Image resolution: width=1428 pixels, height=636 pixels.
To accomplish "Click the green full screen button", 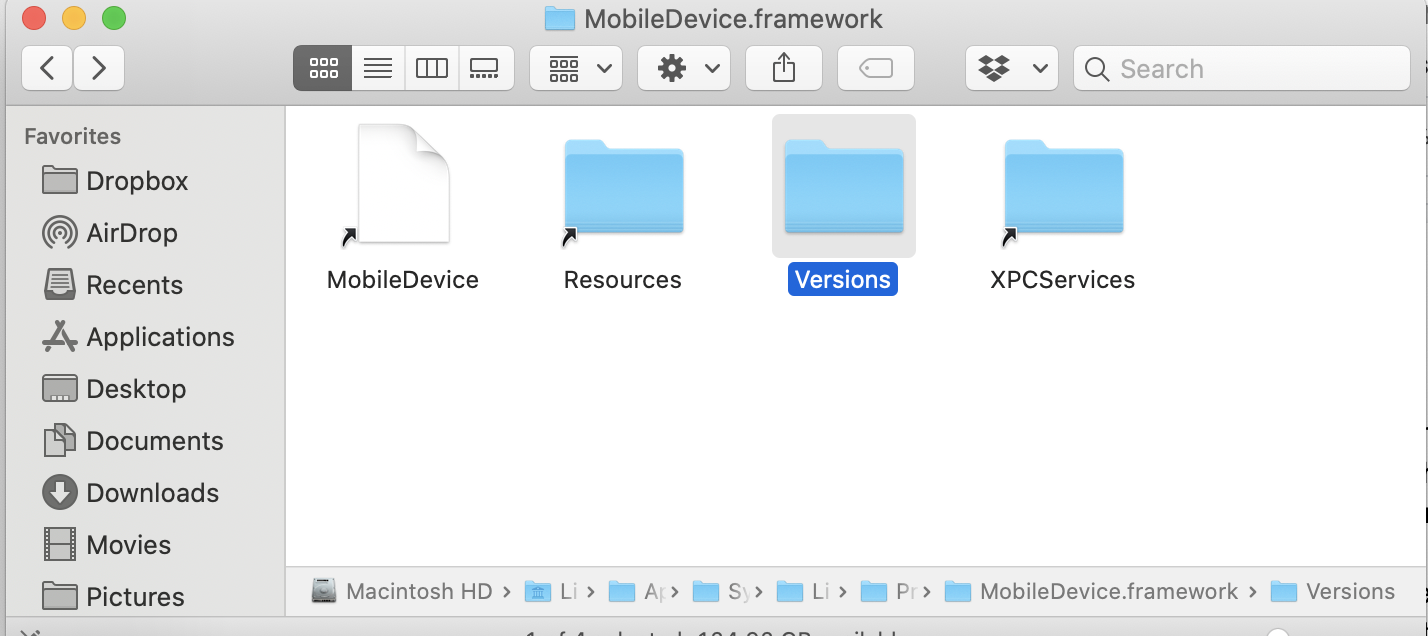I will 114,18.
